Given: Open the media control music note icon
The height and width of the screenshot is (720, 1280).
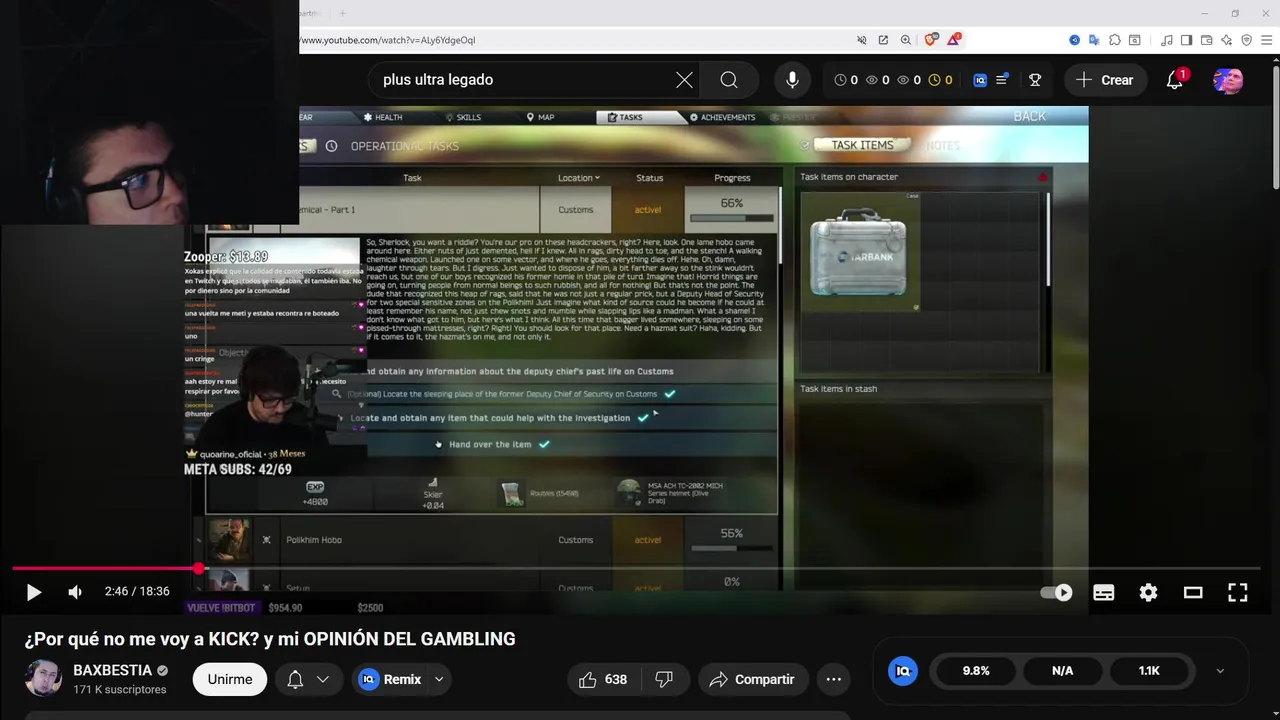Looking at the screenshot, I should pyautogui.click(x=1166, y=40).
